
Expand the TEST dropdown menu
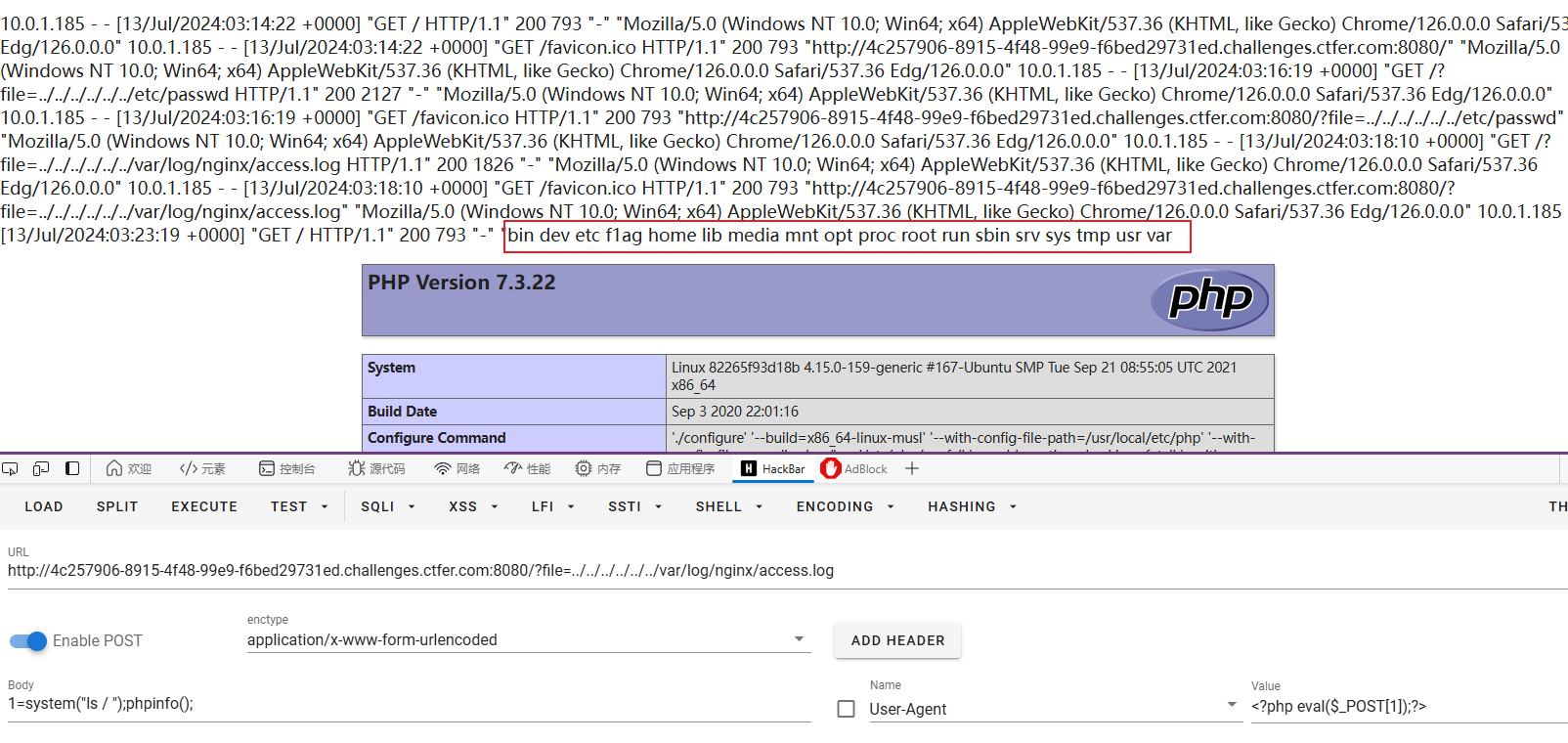coord(299,506)
